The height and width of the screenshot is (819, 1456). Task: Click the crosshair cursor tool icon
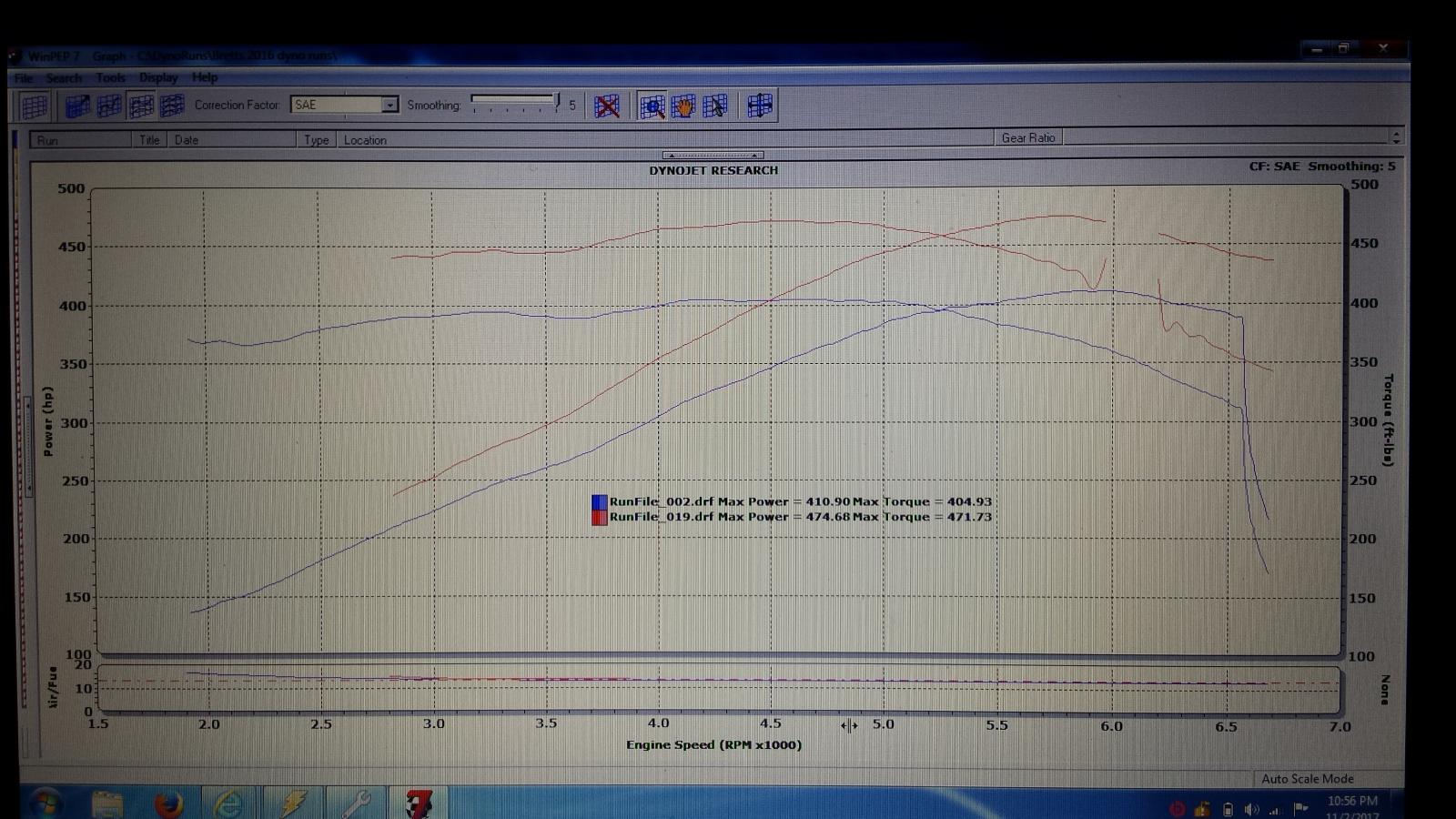coord(760,106)
